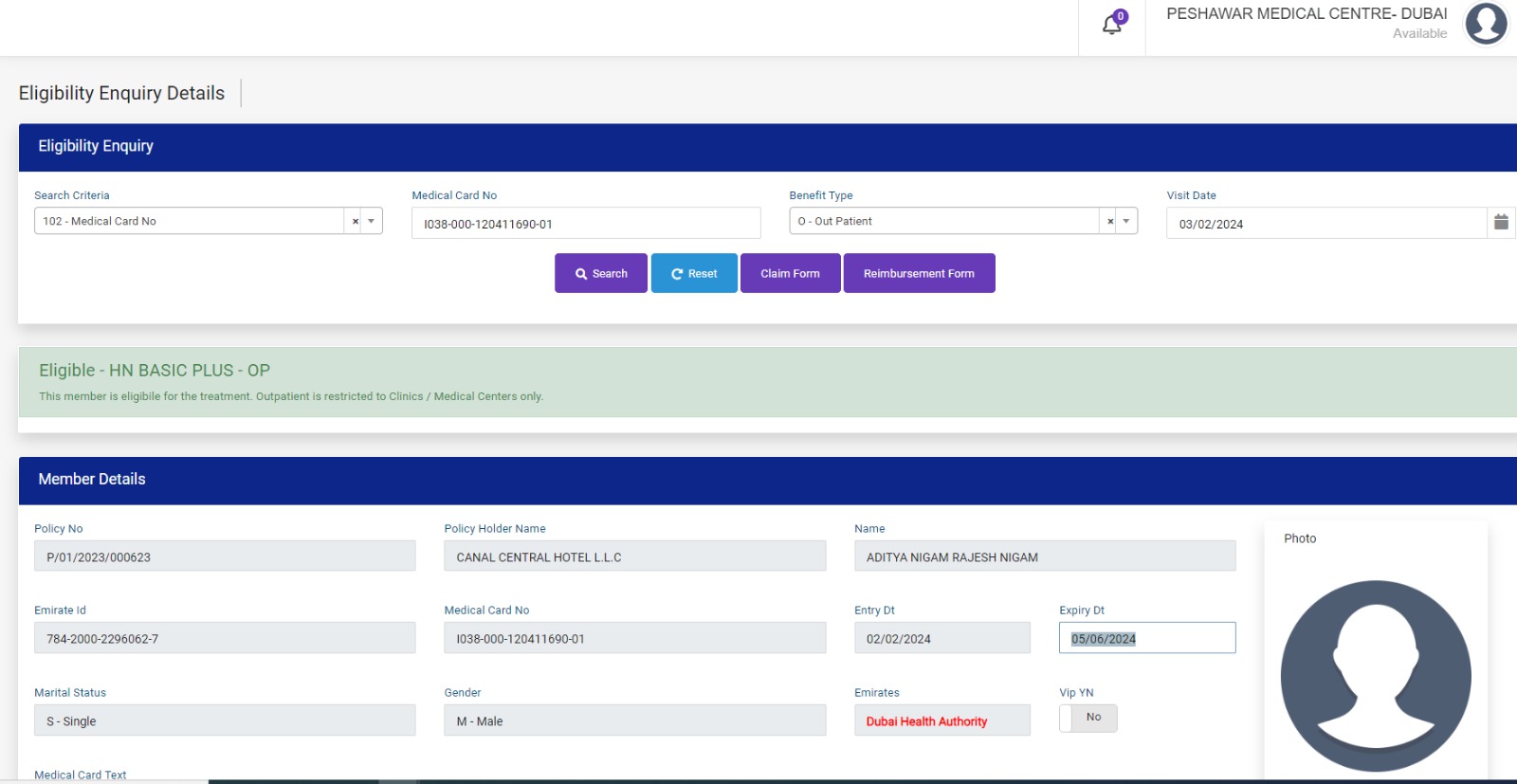Expand the Benefit Type dropdown arrow

tap(1126, 222)
